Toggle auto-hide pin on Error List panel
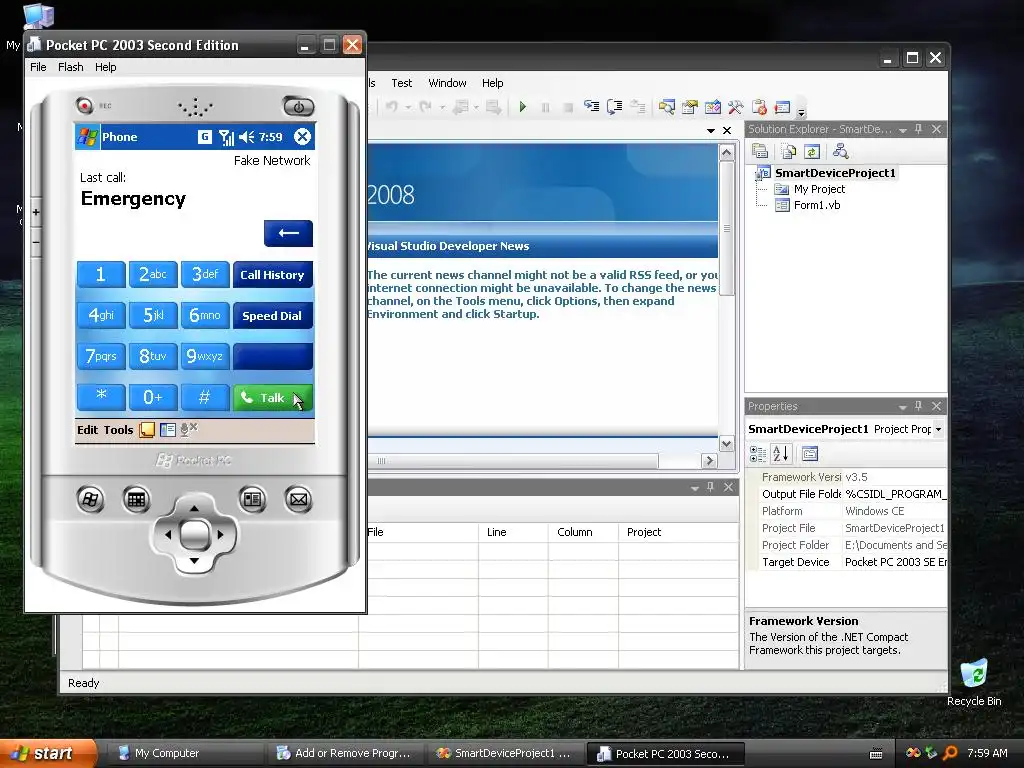 point(711,487)
